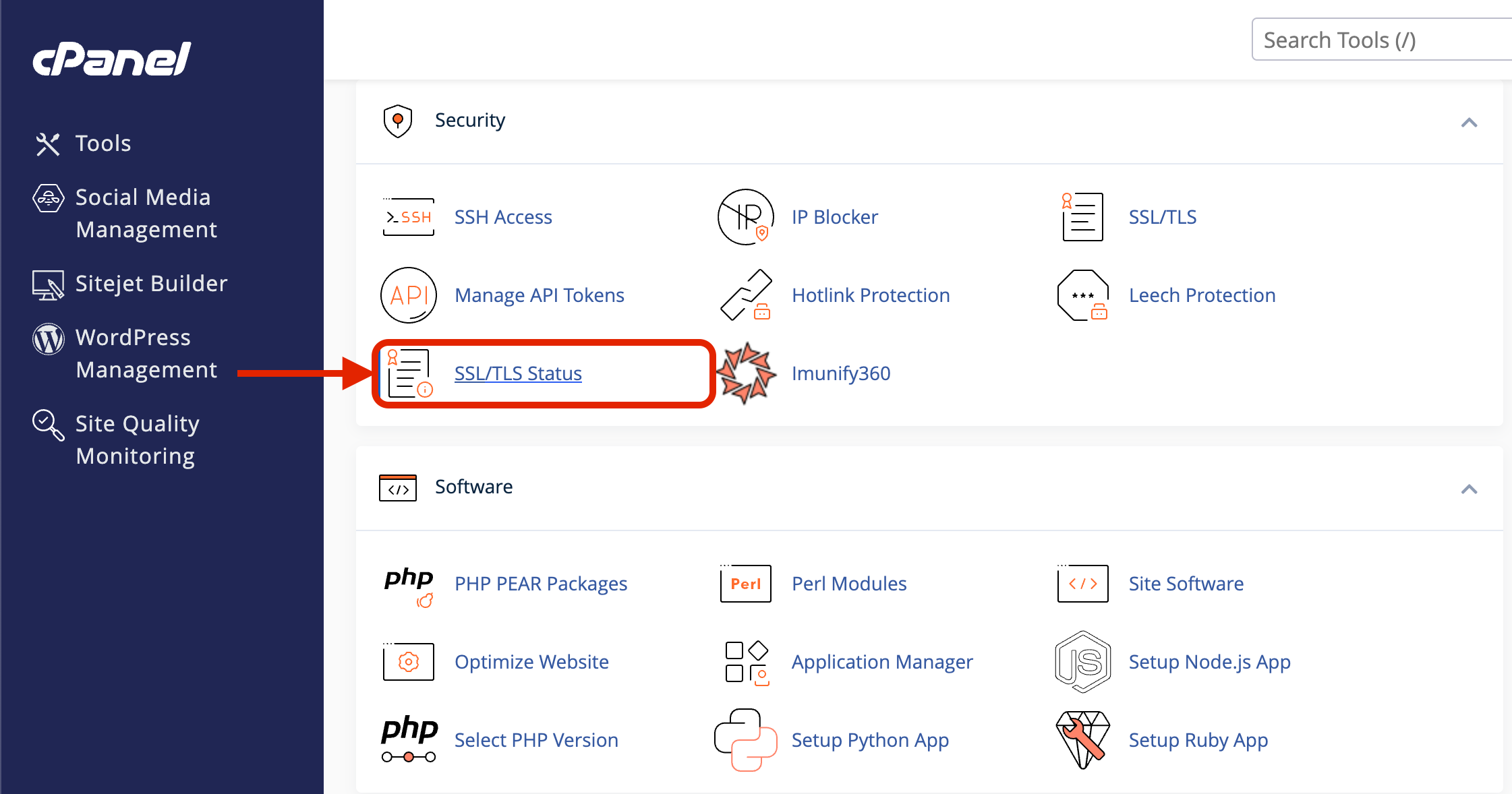
Task: Open the SSL/TLS link
Action: [x=1163, y=217]
